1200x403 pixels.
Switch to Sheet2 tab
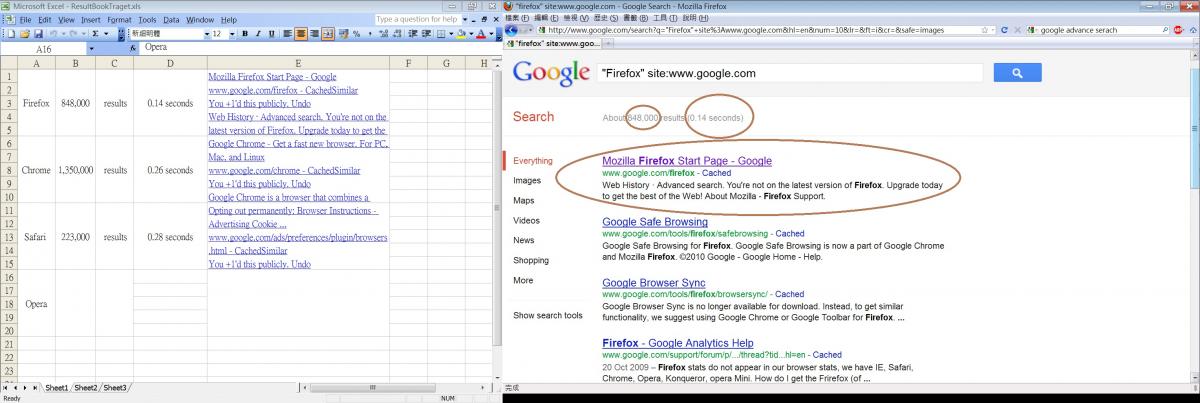(x=86, y=387)
